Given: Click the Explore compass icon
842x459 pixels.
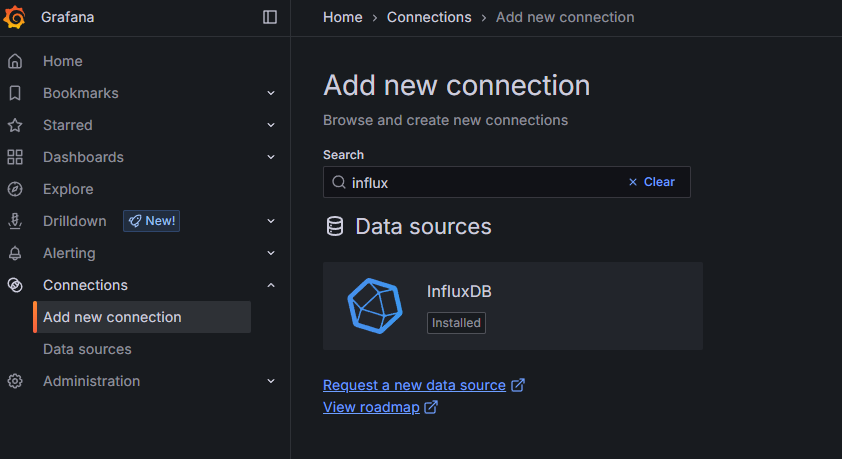Looking at the screenshot, I should pos(15,189).
